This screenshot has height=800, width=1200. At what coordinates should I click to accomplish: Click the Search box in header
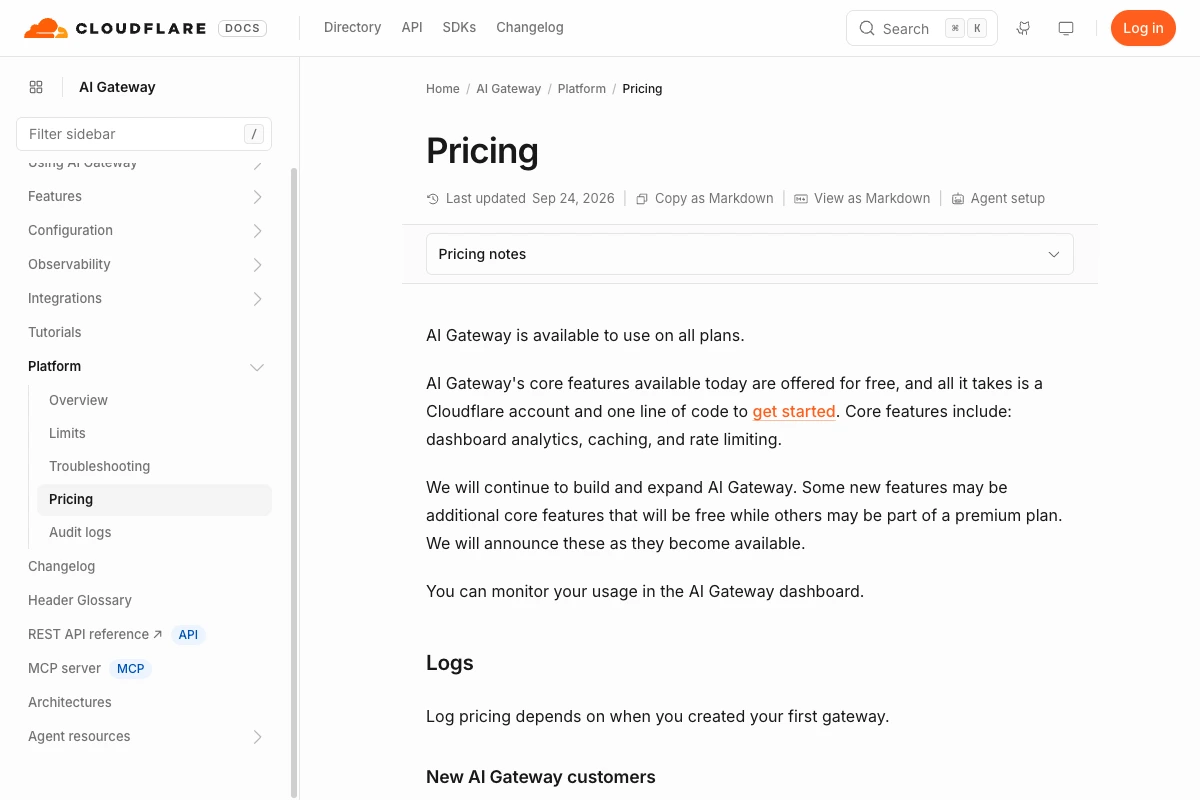click(x=922, y=28)
